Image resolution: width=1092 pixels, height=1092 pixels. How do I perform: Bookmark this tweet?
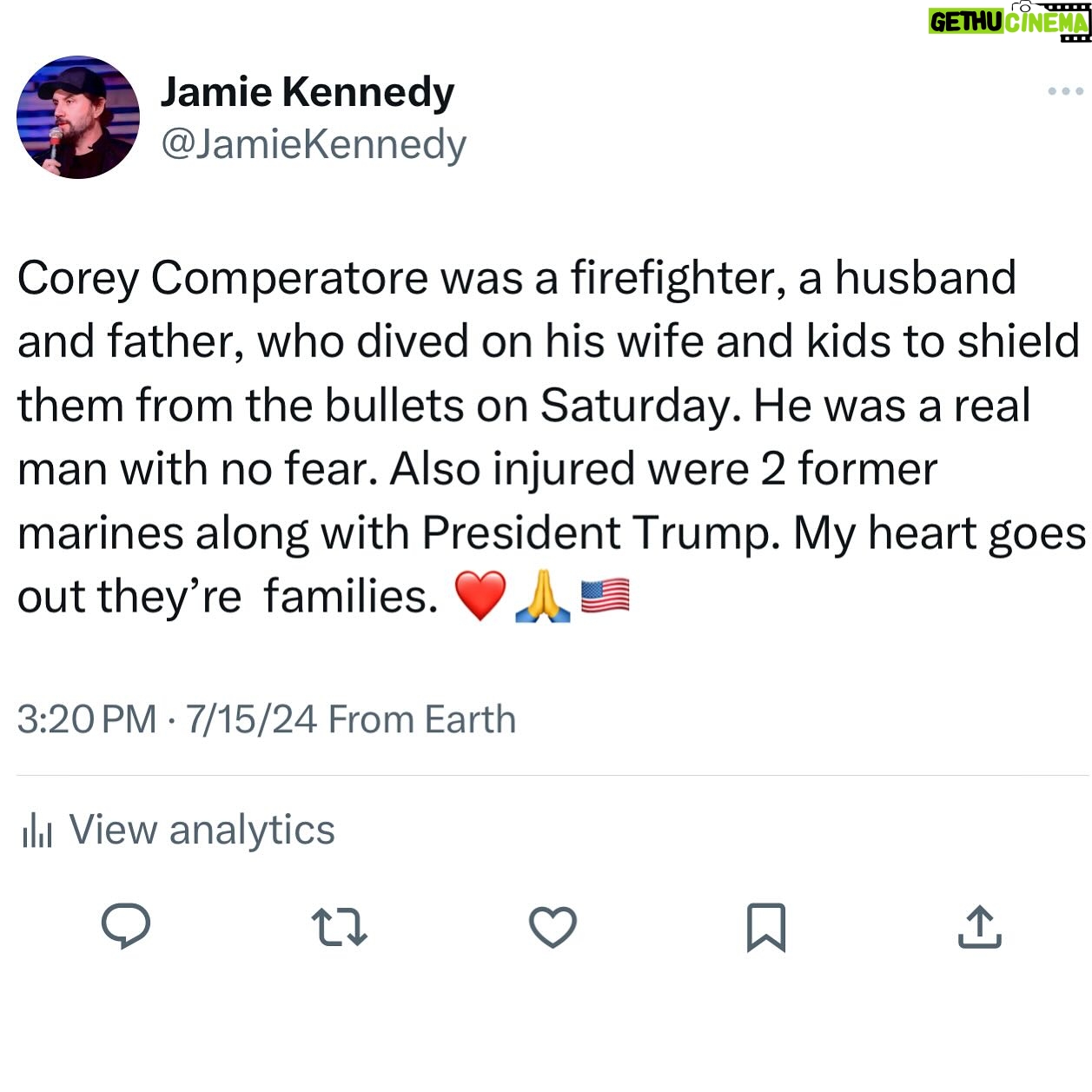(x=766, y=927)
